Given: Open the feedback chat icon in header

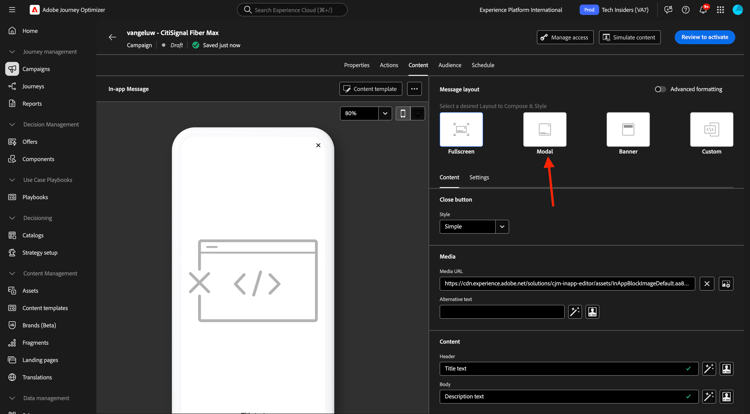Looking at the screenshot, I should (x=668, y=10).
